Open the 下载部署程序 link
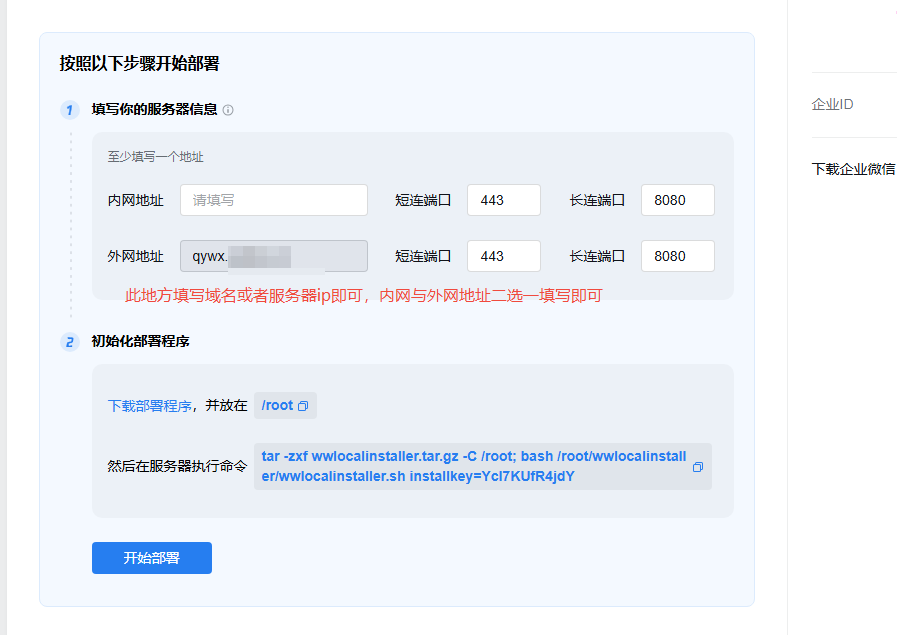 [149, 406]
